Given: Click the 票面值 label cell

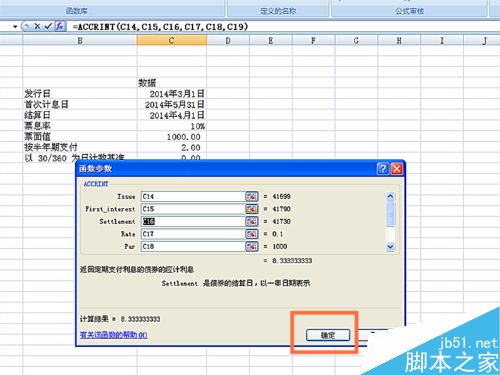Looking at the screenshot, I should pos(80,137).
